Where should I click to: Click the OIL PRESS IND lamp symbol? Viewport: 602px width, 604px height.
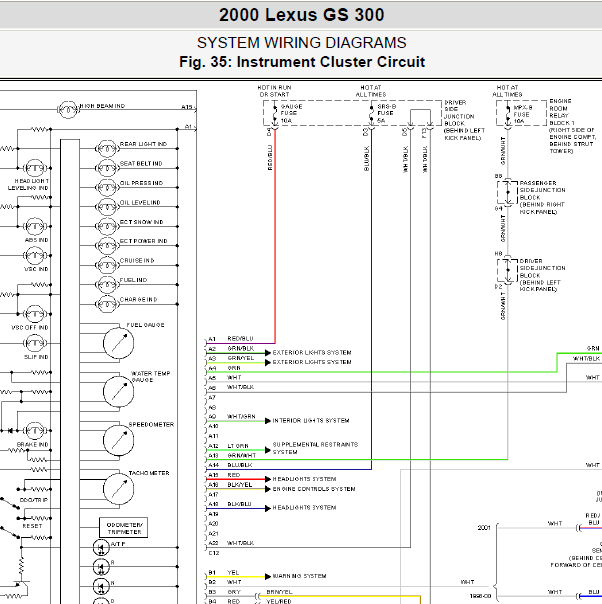107,188
